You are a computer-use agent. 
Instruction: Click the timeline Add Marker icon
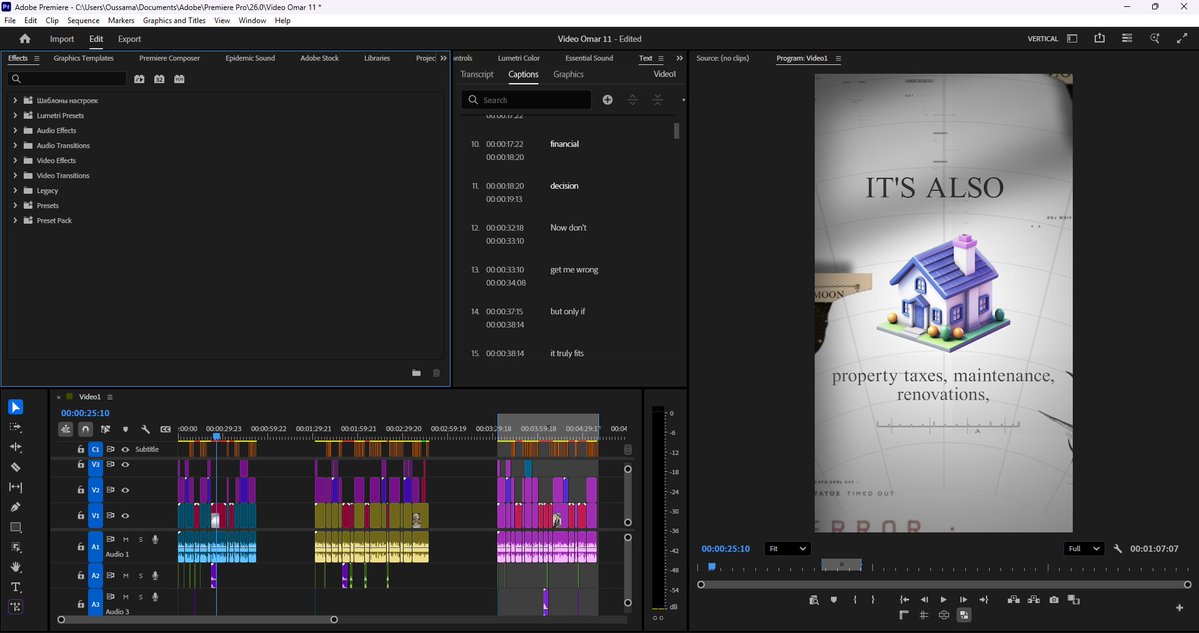click(125, 430)
